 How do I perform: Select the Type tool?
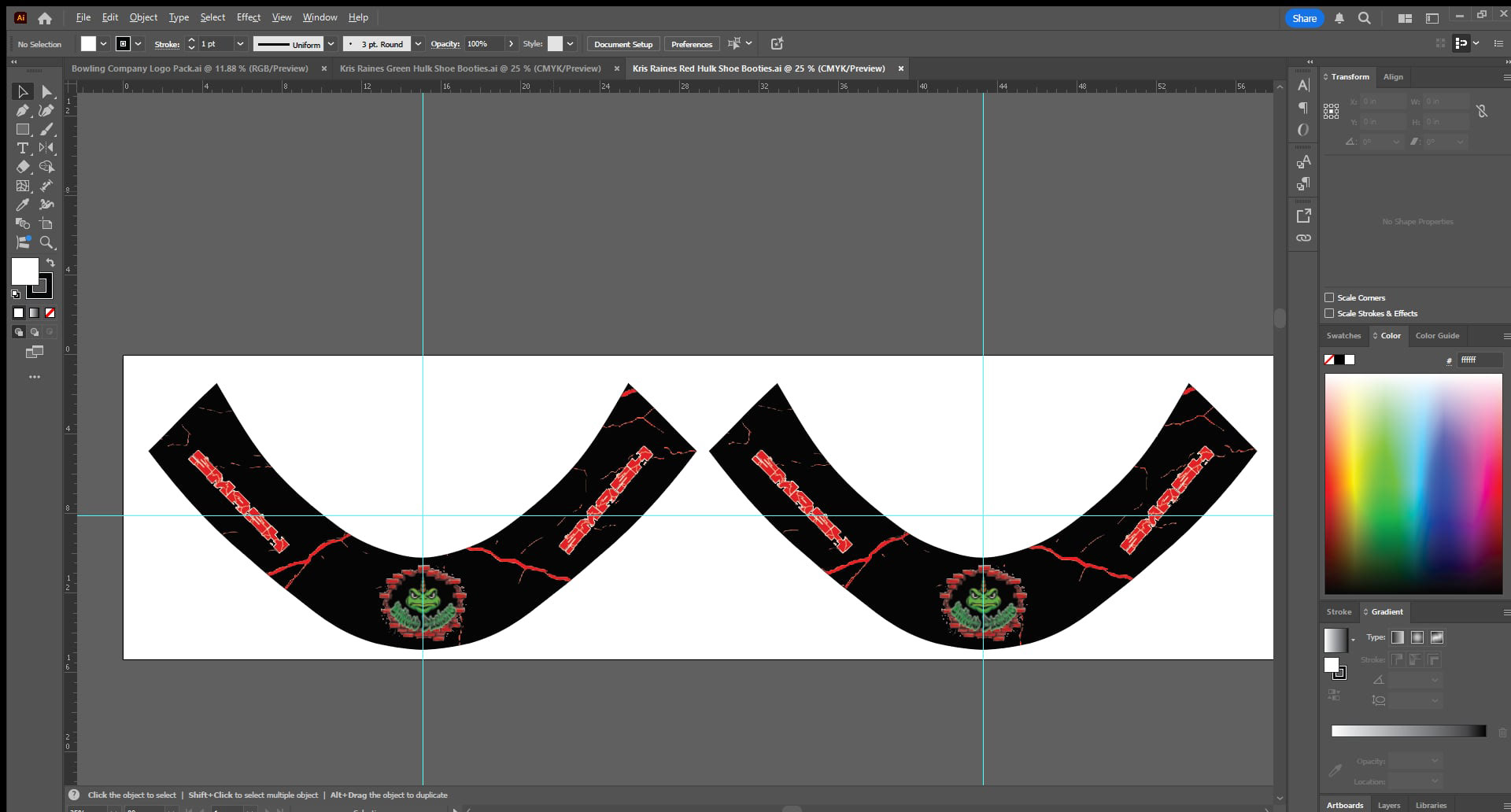click(x=23, y=148)
